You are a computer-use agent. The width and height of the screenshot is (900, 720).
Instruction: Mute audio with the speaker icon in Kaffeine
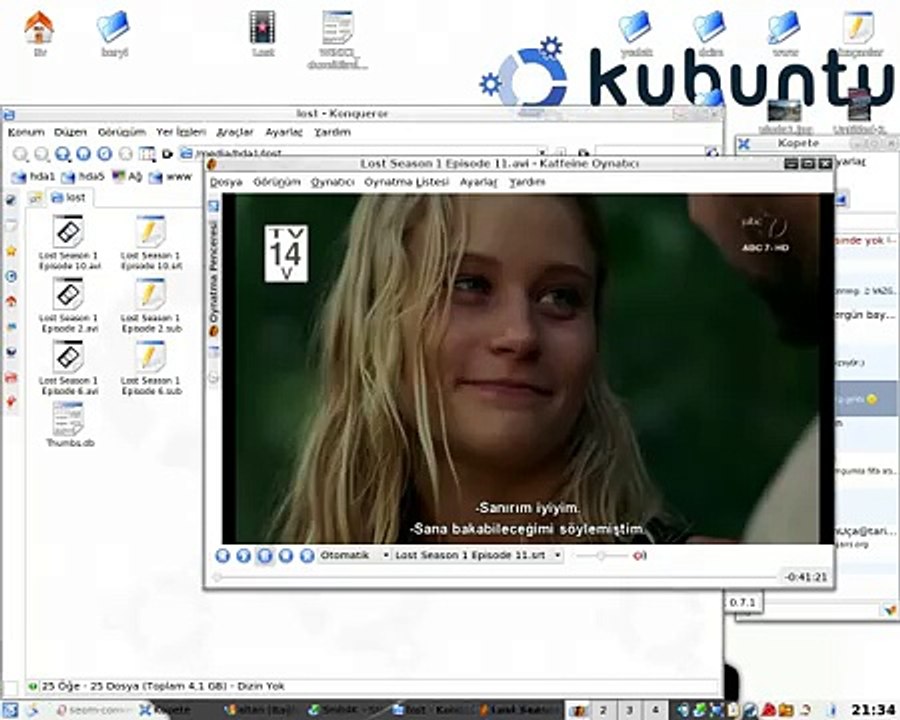click(639, 556)
